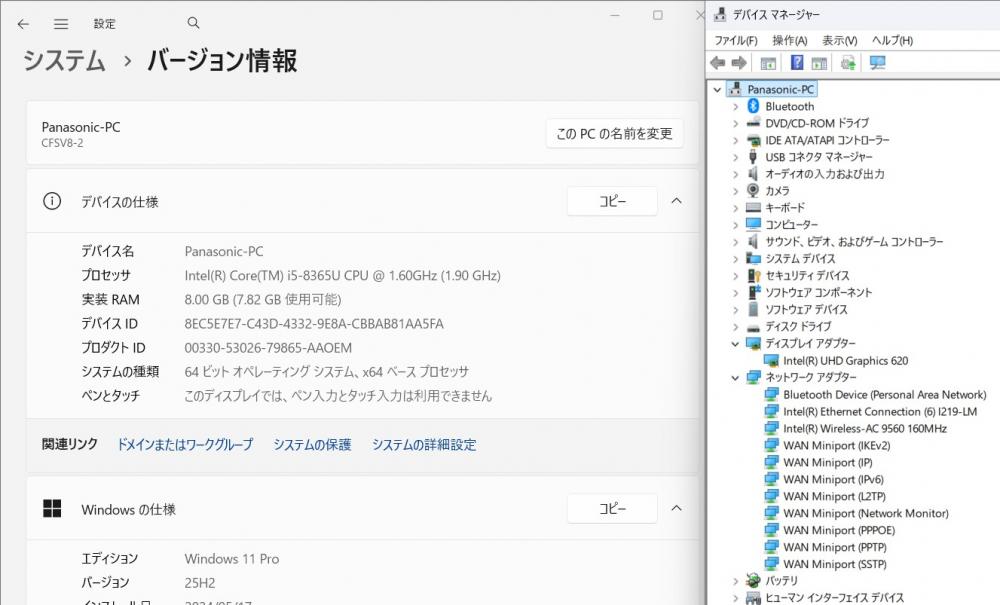Click the Windows logo icon beside Windows の仕様
The width and height of the screenshot is (1000, 605).
52,509
